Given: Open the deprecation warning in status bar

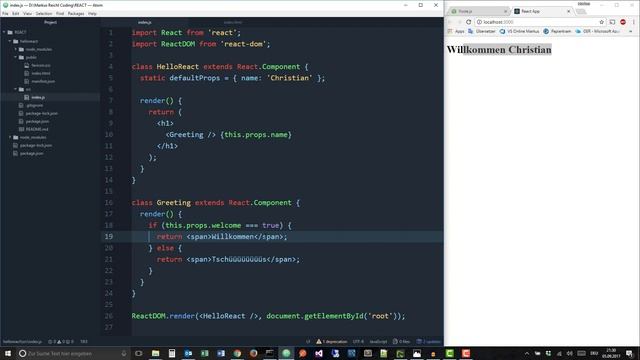Looking at the screenshot, I should pos(331,341).
